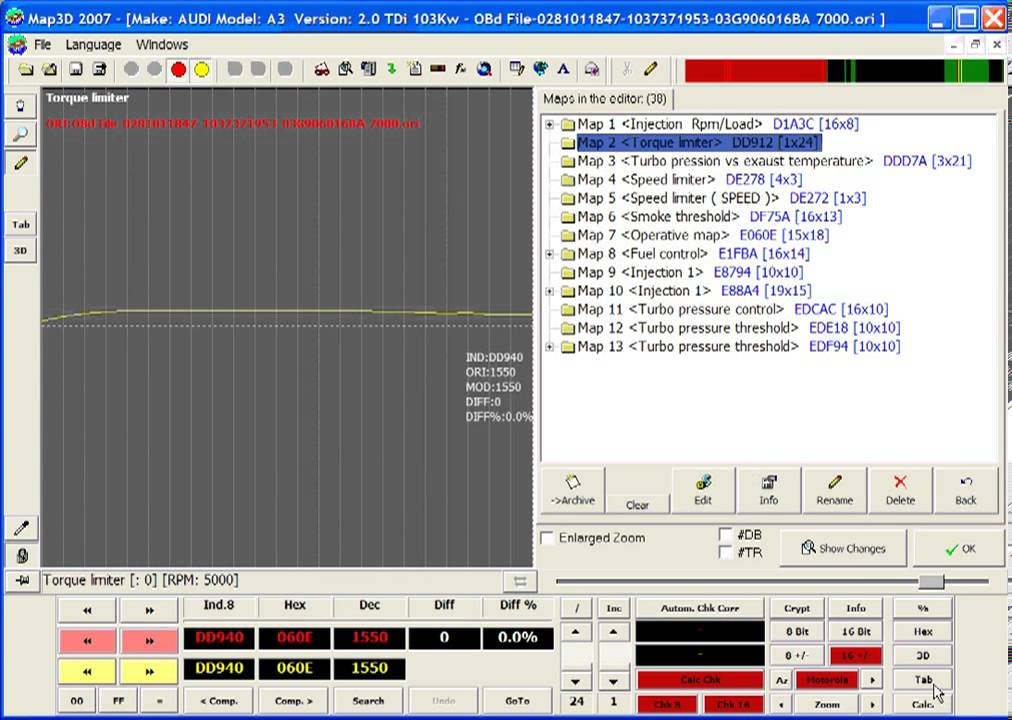The image size is (1012, 720).
Task: Click the zoom slider handle below OK
Action: [x=931, y=581]
